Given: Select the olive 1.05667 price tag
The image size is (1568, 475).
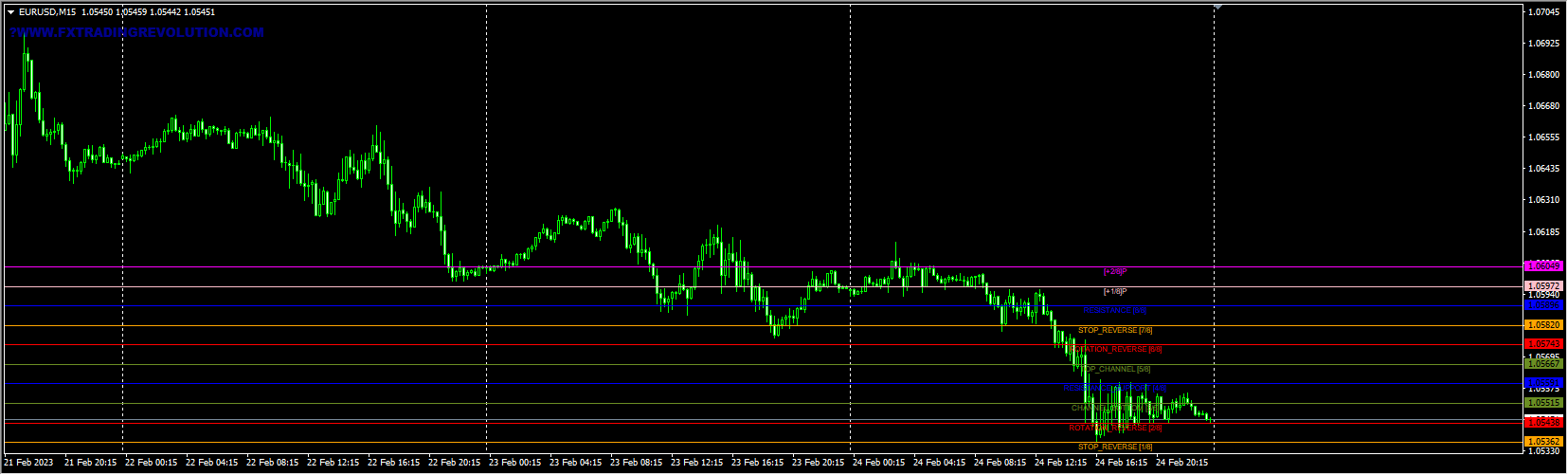Looking at the screenshot, I should (x=1543, y=363).
